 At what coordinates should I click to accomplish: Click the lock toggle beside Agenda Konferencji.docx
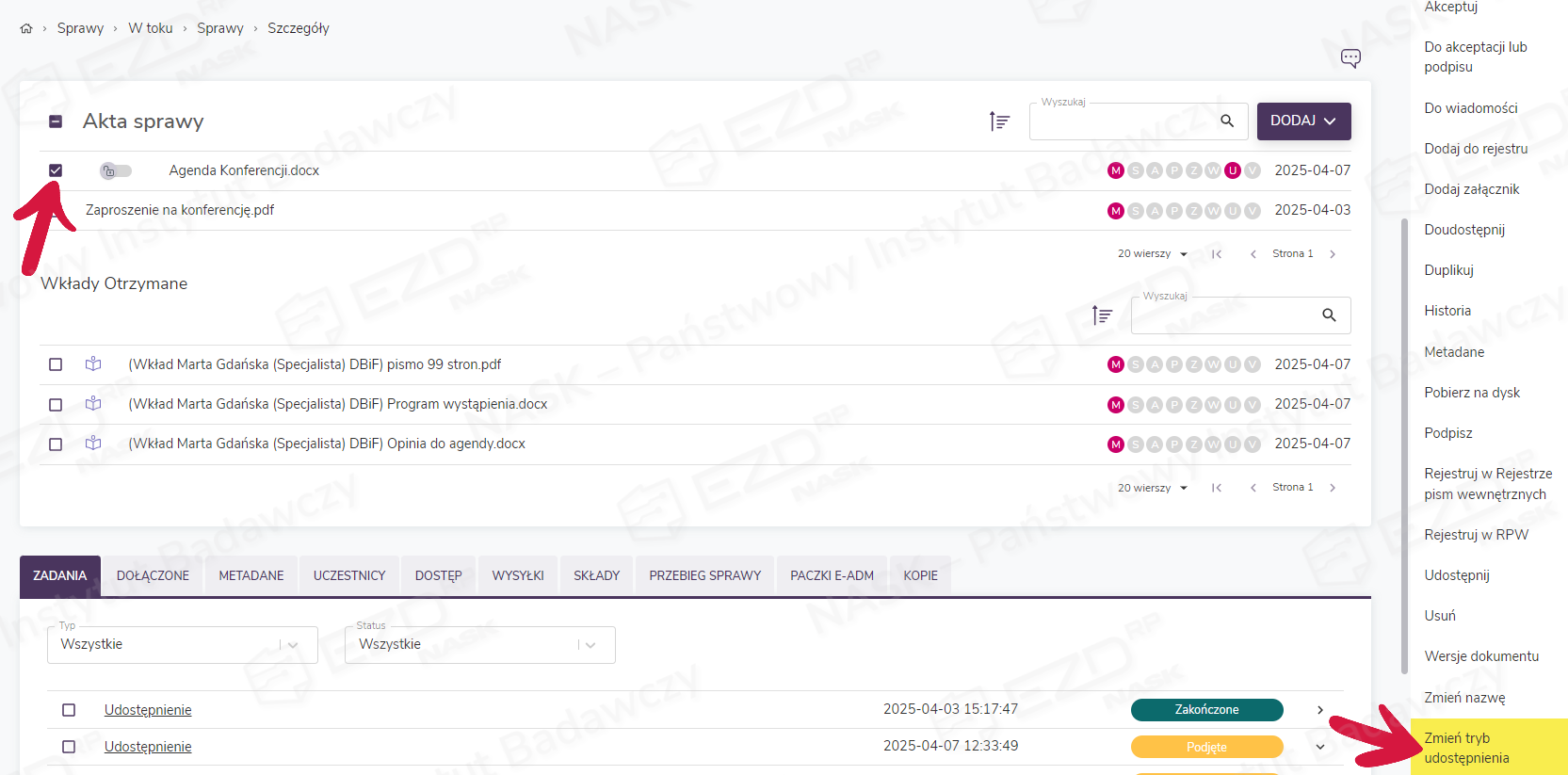tap(116, 170)
